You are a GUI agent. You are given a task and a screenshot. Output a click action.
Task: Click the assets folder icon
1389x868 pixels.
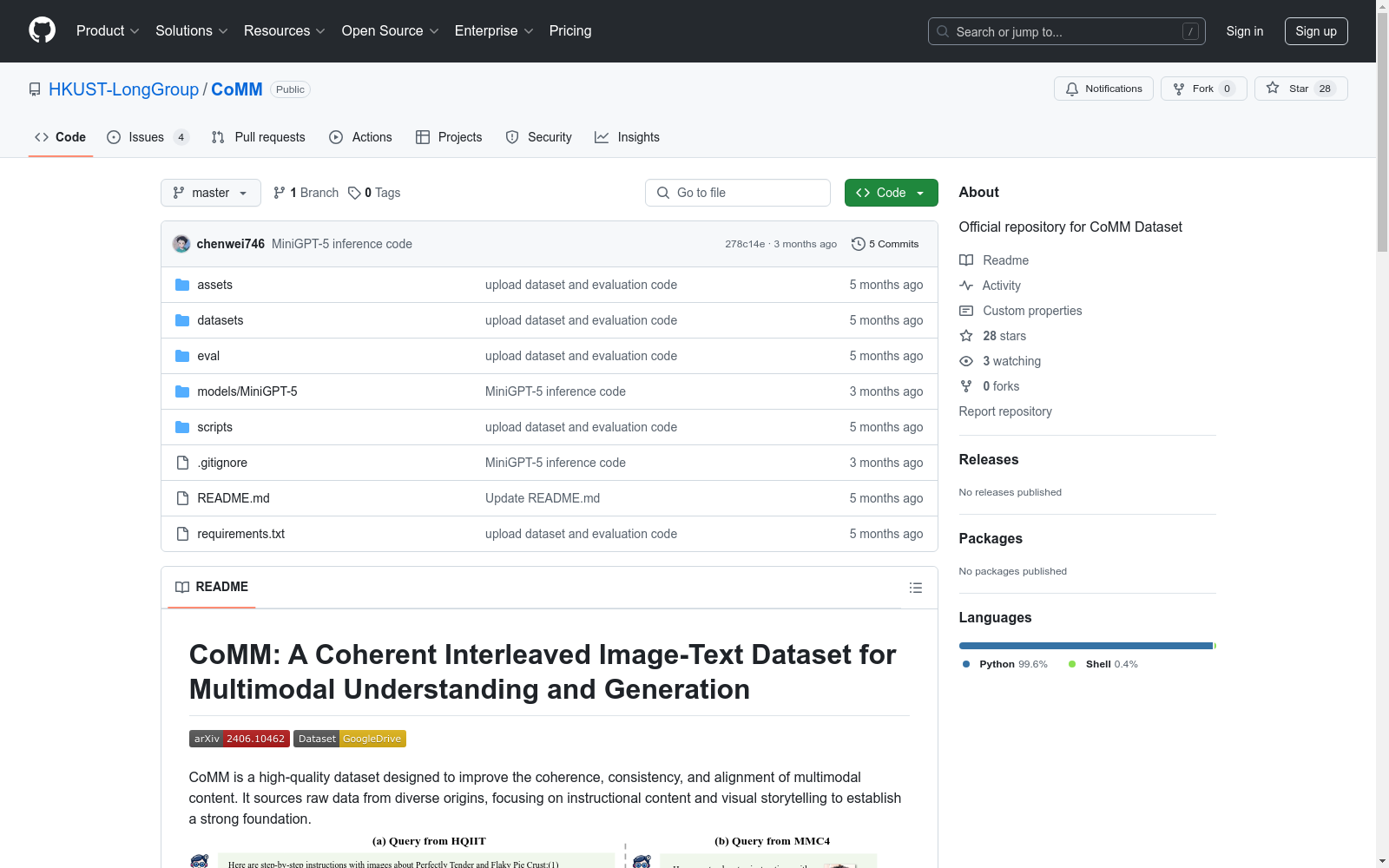click(182, 285)
